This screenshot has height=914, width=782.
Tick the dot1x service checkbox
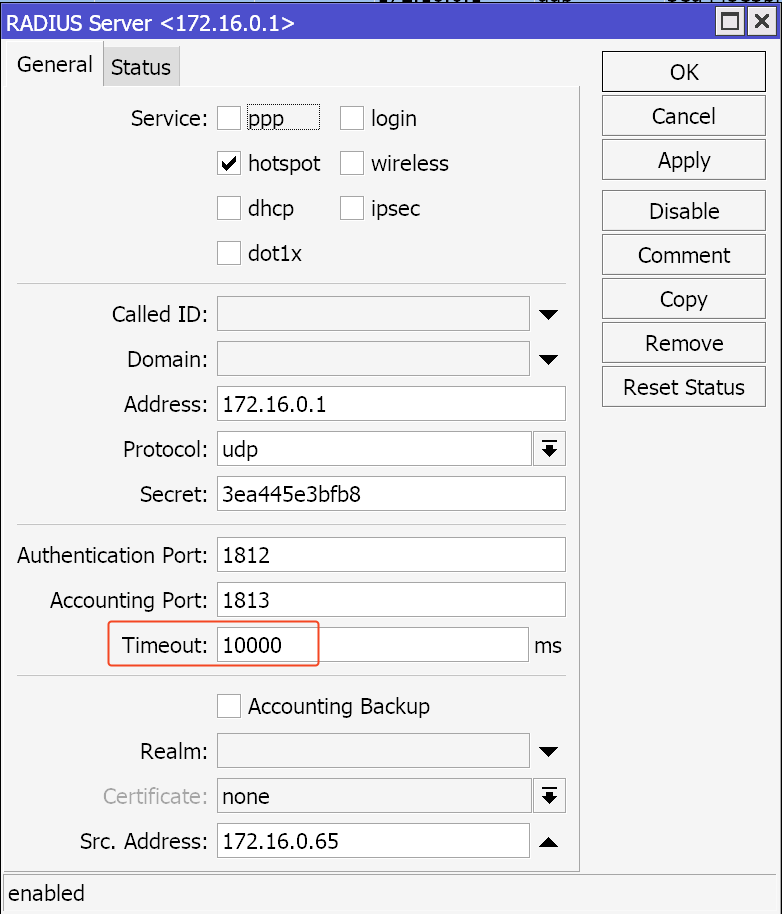click(228, 253)
